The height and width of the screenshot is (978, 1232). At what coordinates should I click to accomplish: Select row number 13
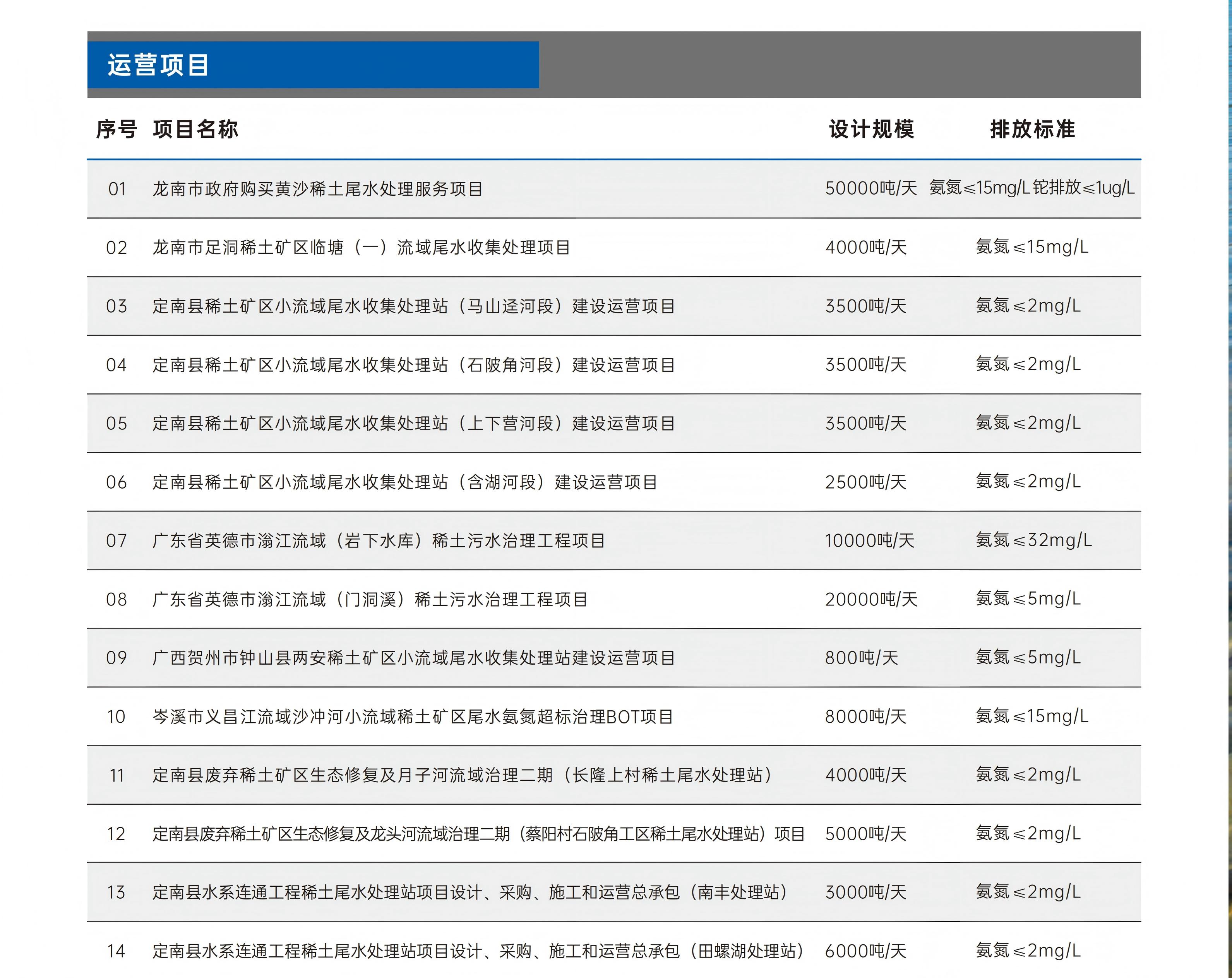point(117,893)
